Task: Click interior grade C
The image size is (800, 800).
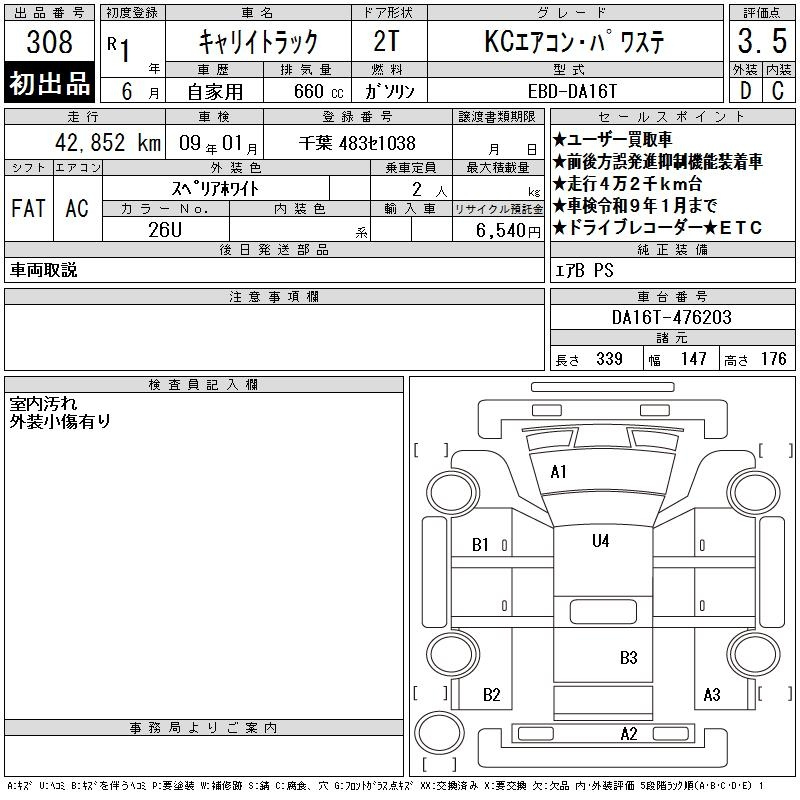Action: point(778,91)
